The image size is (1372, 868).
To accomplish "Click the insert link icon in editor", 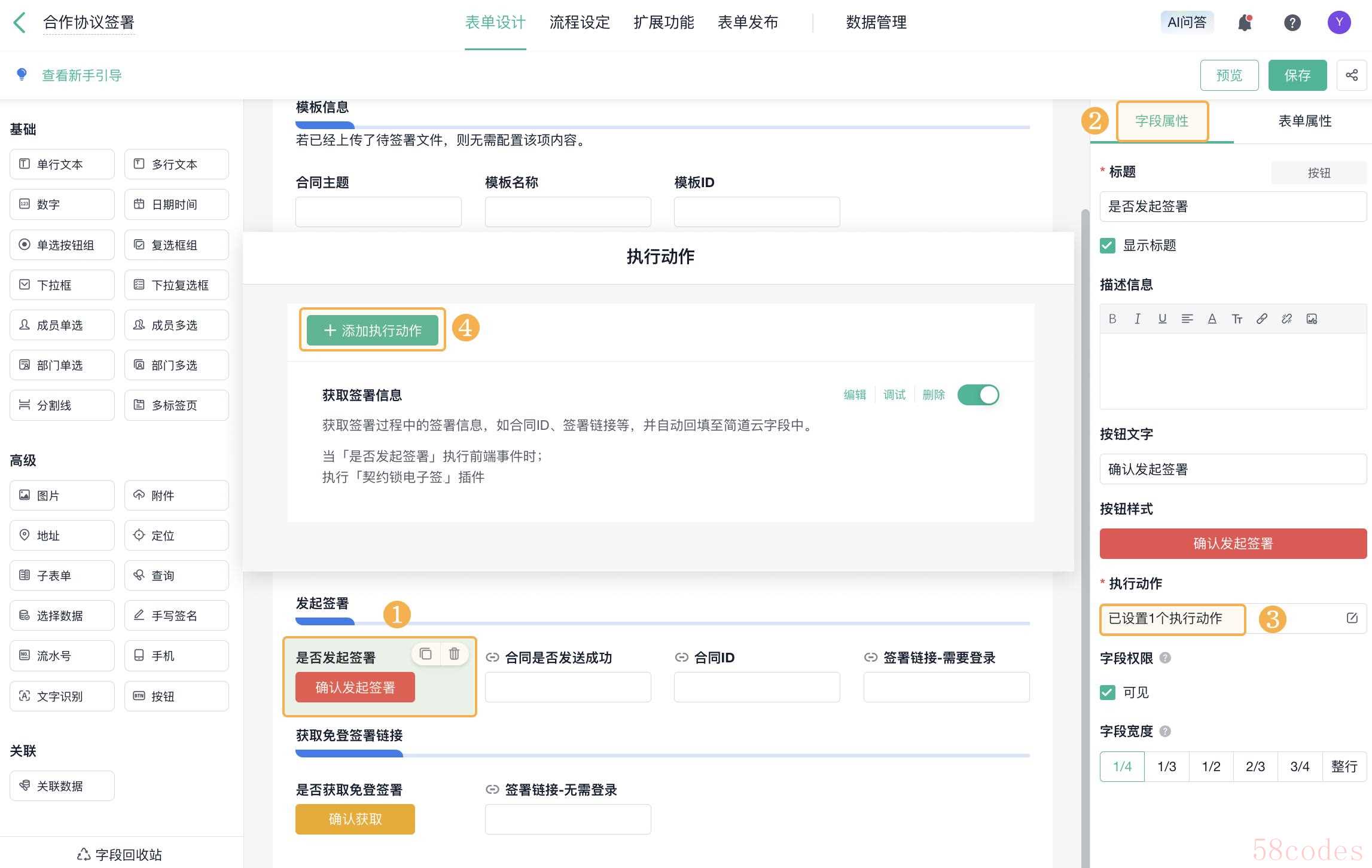I will click(x=1262, y=319).
